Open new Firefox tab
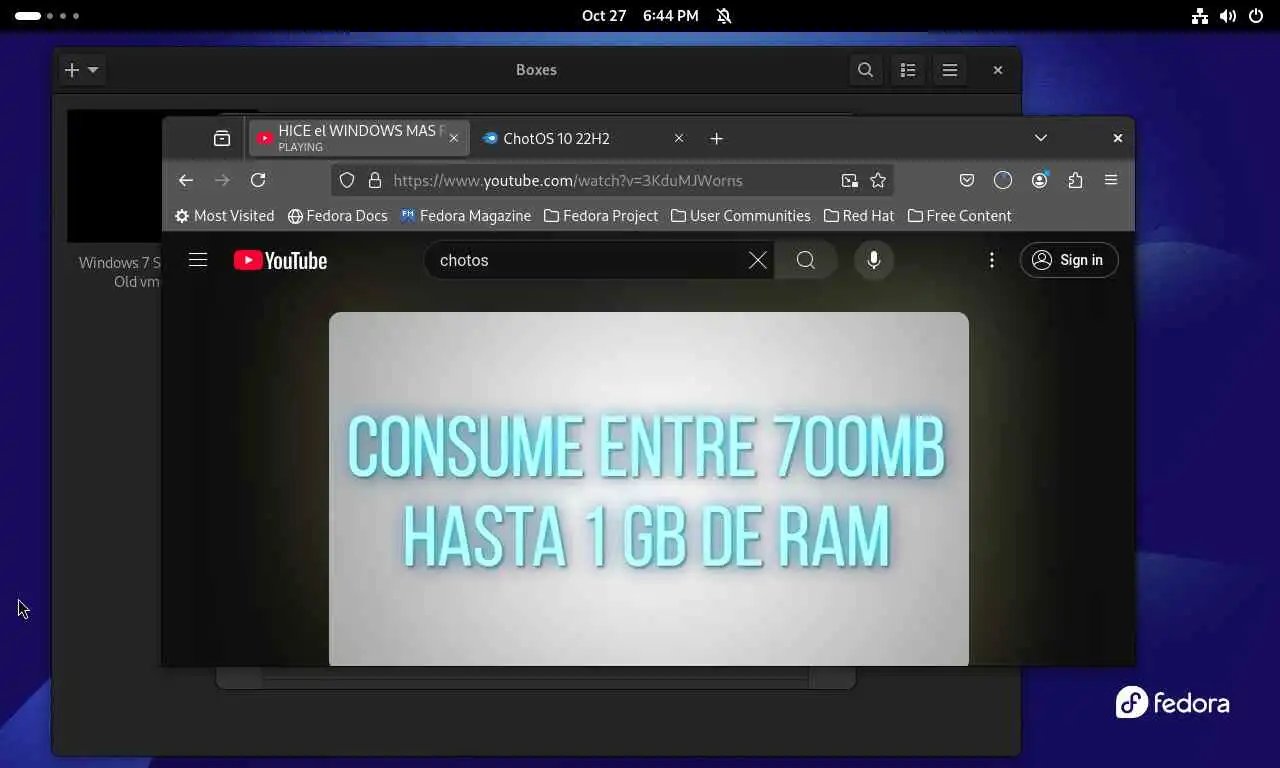Screen dimensions: 1280x768 [x=716, y=138]
